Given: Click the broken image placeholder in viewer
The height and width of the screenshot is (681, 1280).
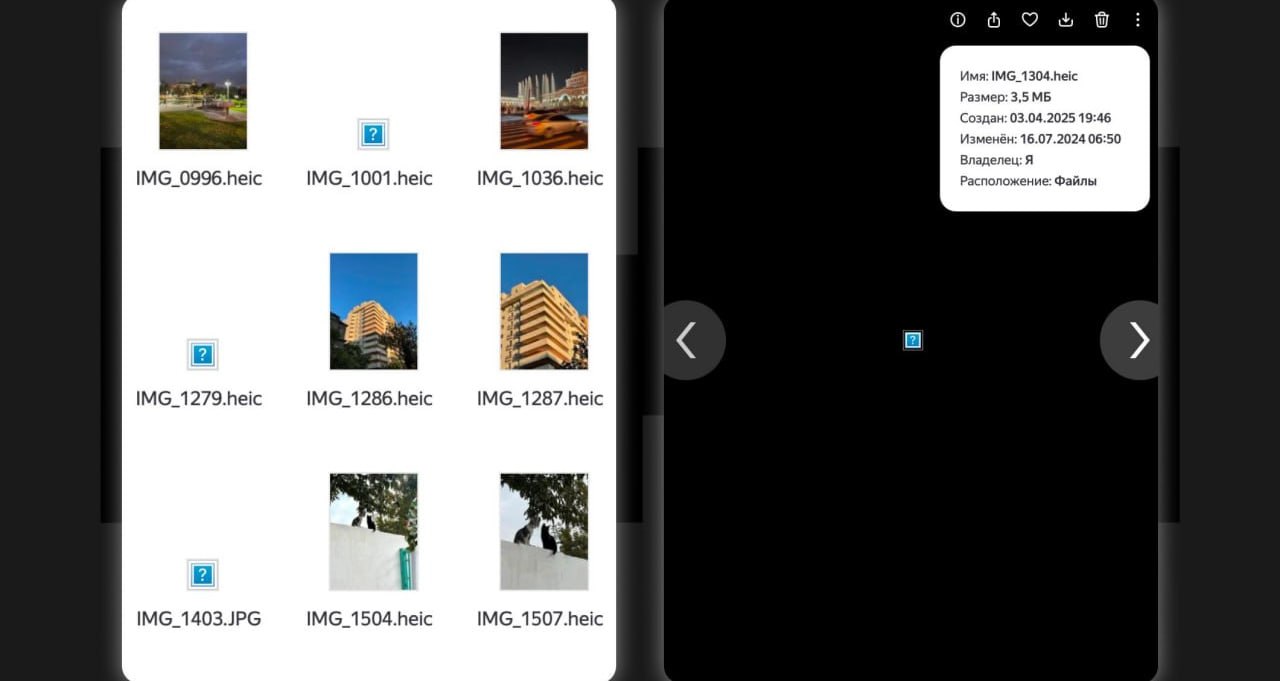Looking at the screenshot, I should tap(913, 340).
